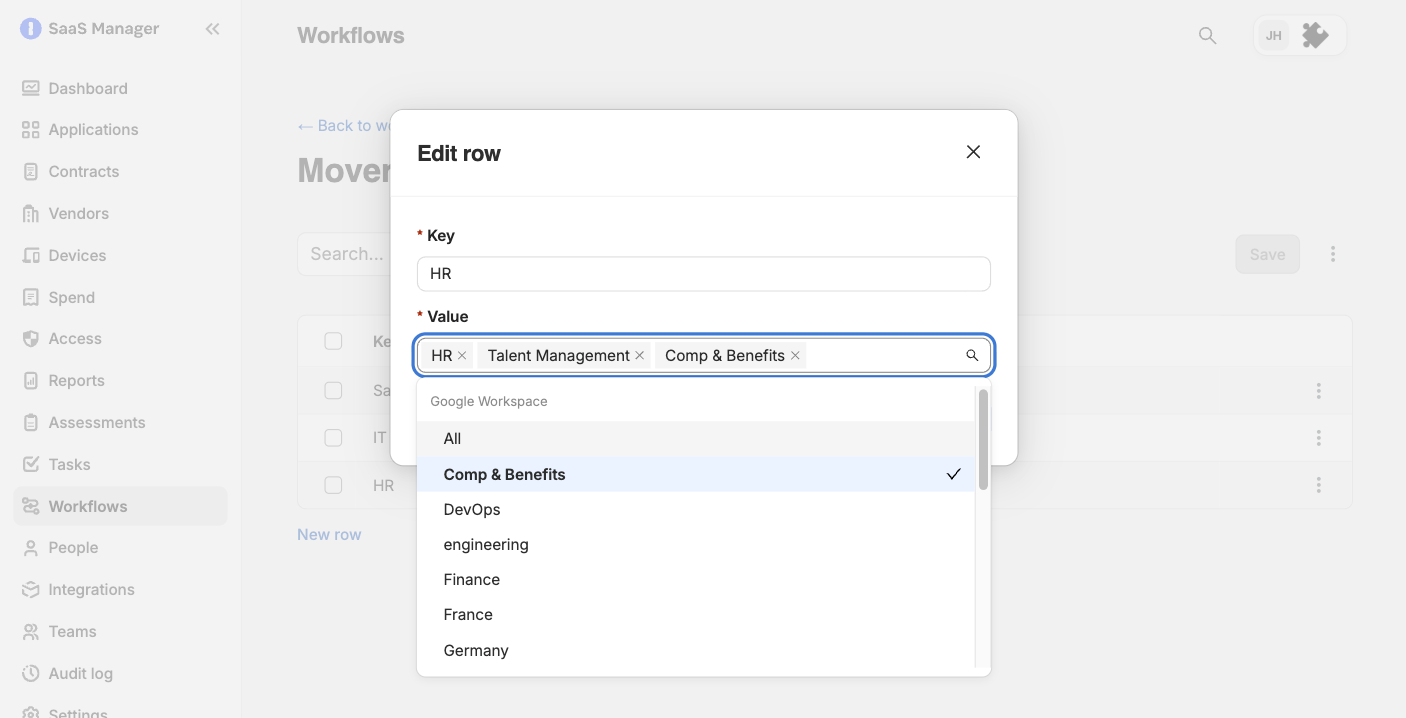The image size is (1406, 718).
Task: Click the puzzle piece extensions icon
Action: tap(1316, 36)
